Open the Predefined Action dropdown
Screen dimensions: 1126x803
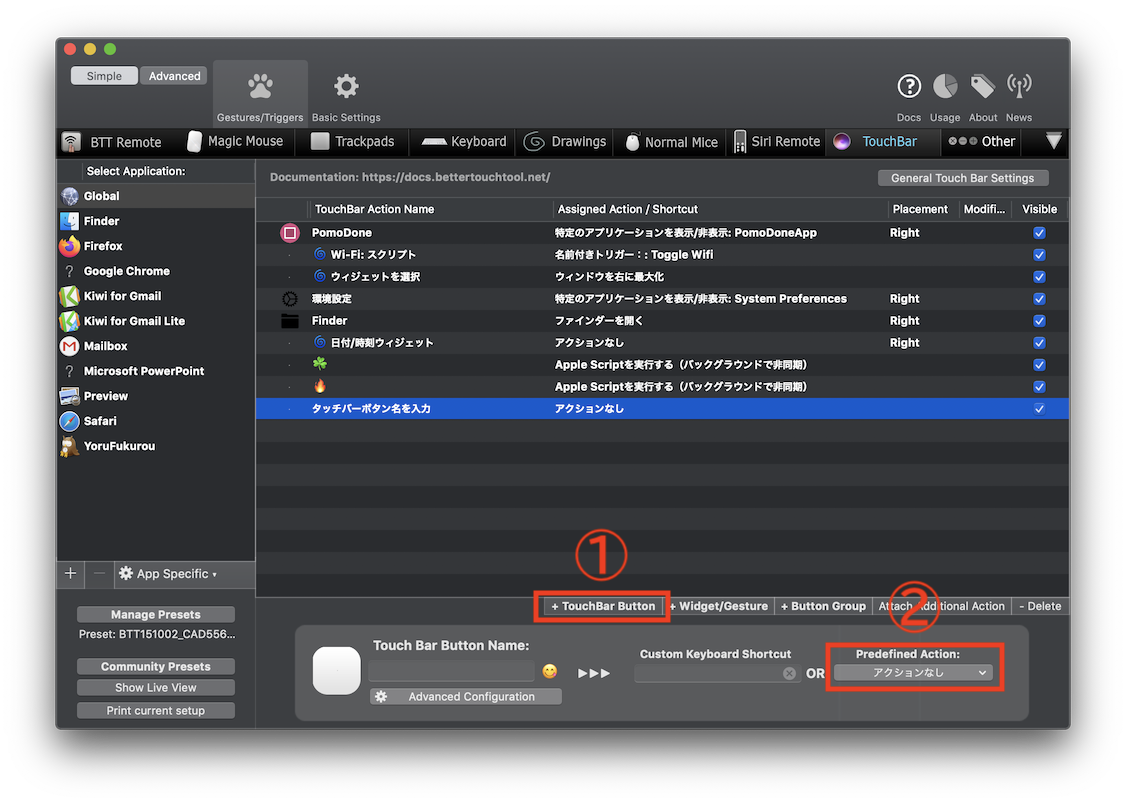click(913, 673)
